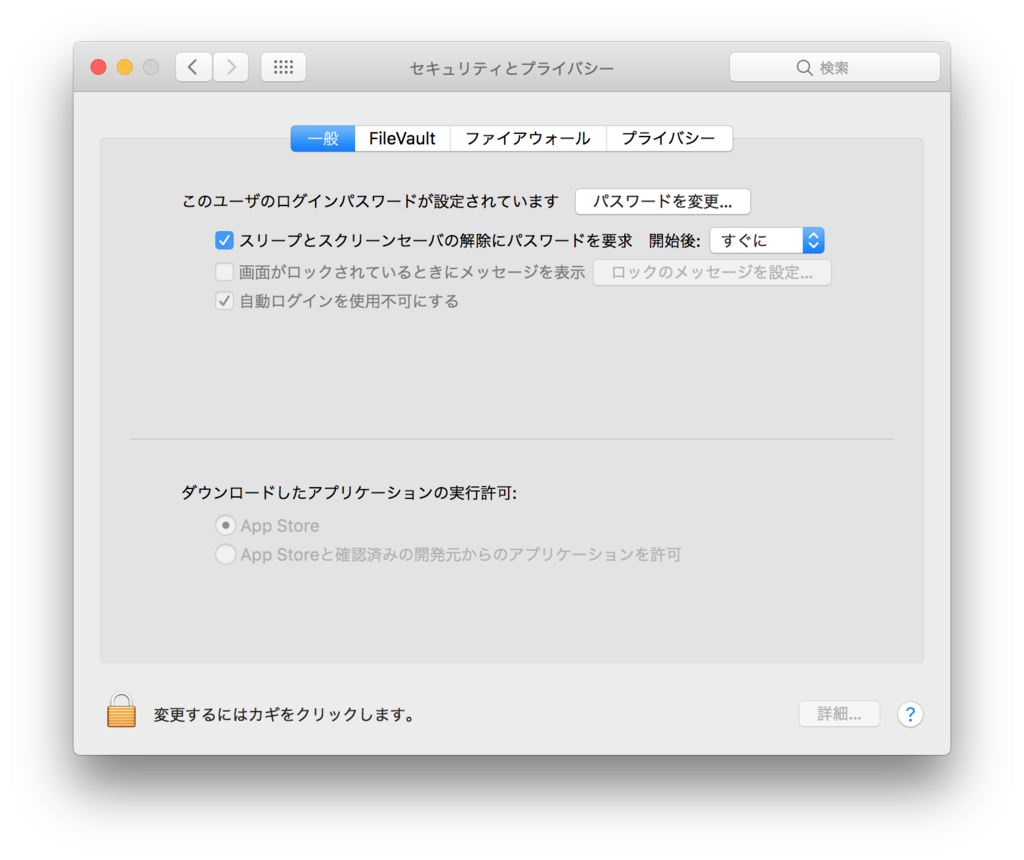Toggle スリープとスクリーンセーバの解除にパスワードを要求 checkbox

tap(224, 241)
